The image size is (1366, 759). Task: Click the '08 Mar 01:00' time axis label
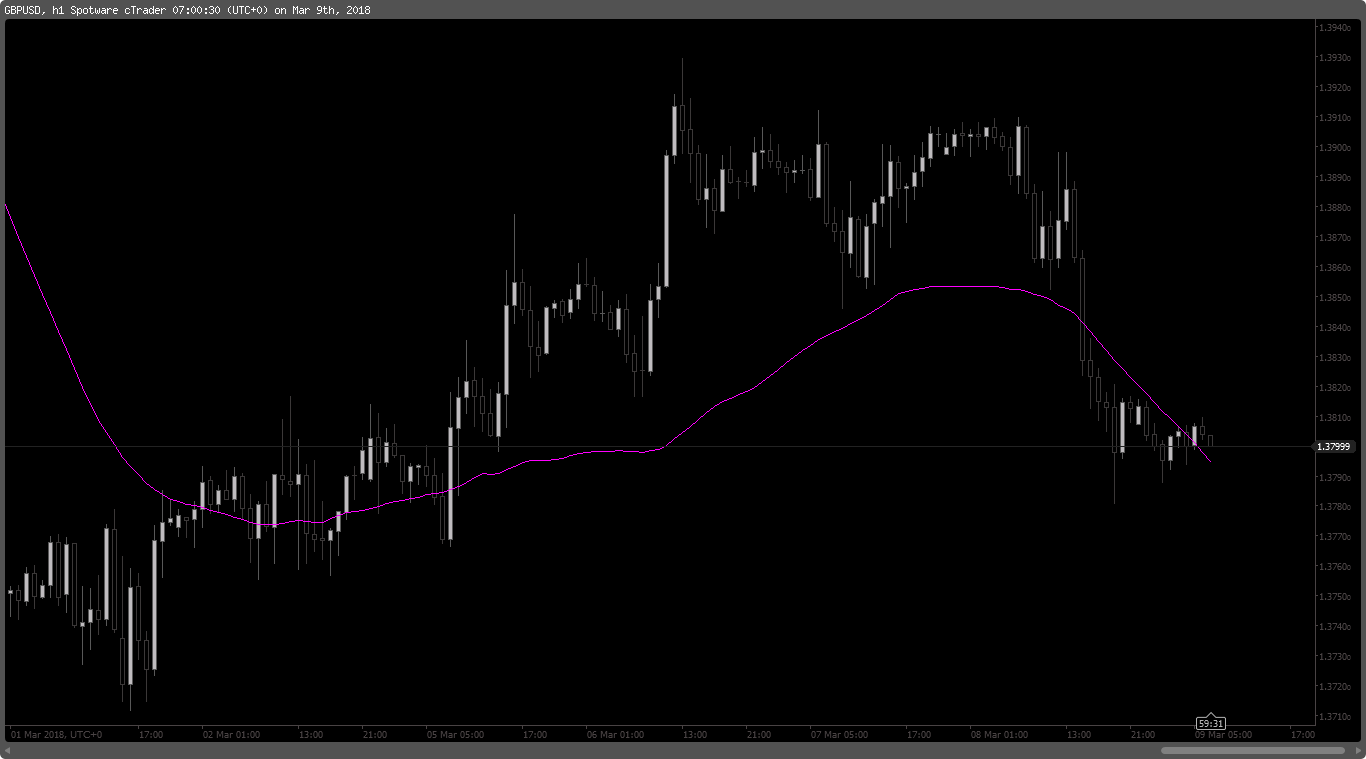click(x=999, y=735)
